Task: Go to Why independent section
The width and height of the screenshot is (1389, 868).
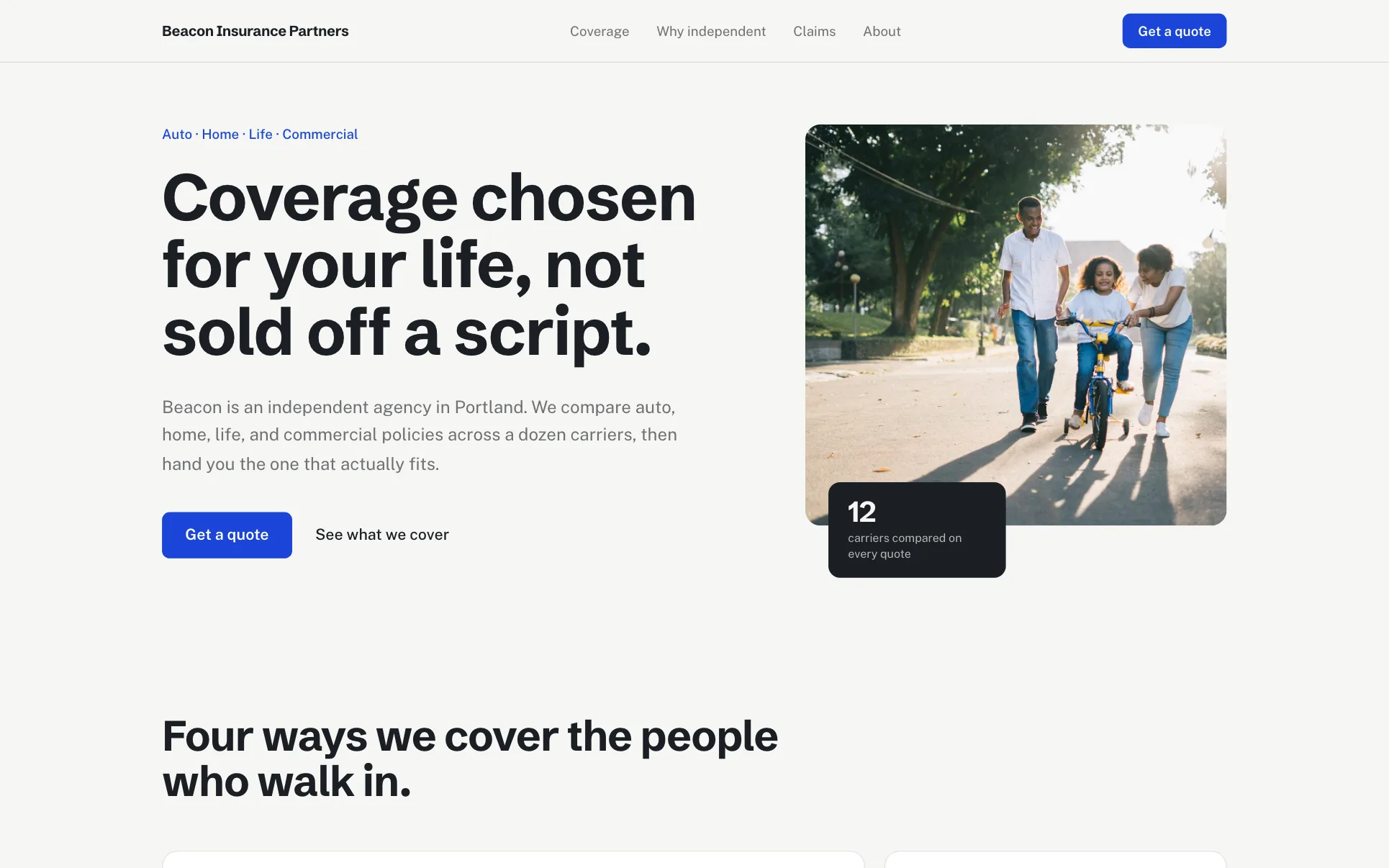Action: pos(711,31)
